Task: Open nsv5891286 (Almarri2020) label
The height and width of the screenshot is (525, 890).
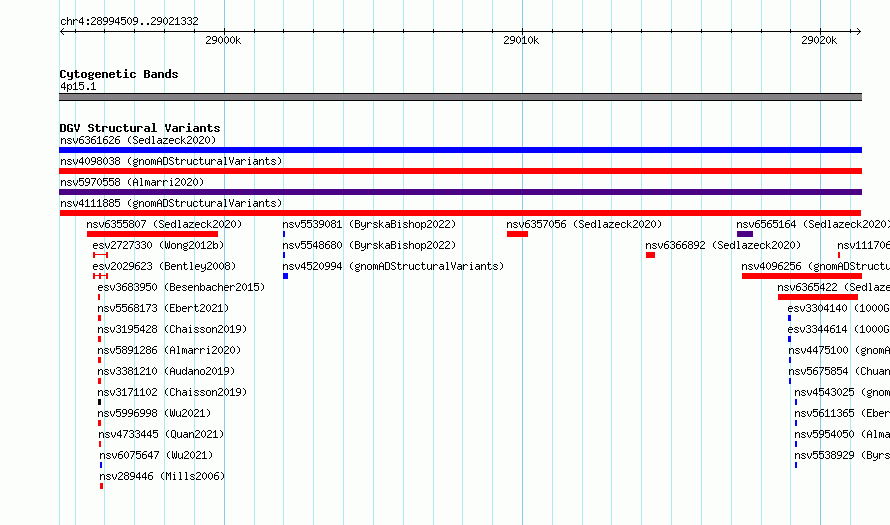Action: 169,350
